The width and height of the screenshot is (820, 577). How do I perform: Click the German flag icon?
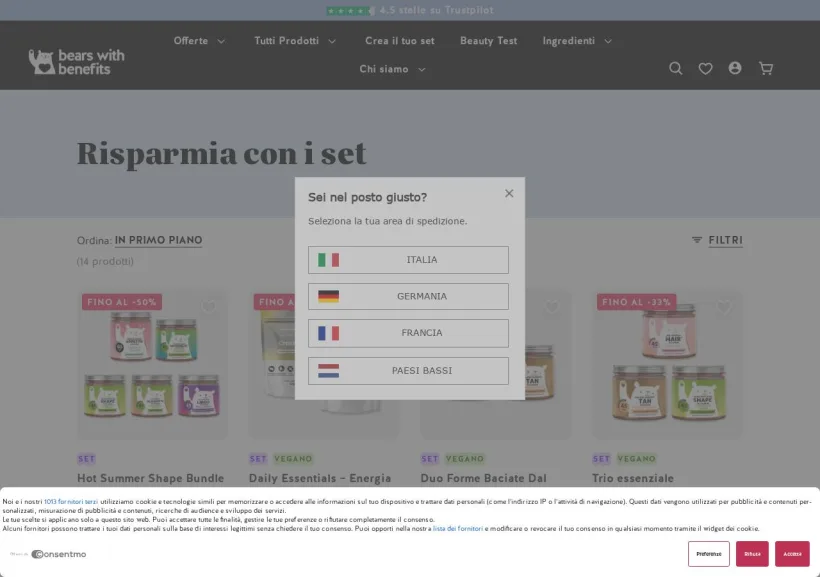[x=328, y=297]
